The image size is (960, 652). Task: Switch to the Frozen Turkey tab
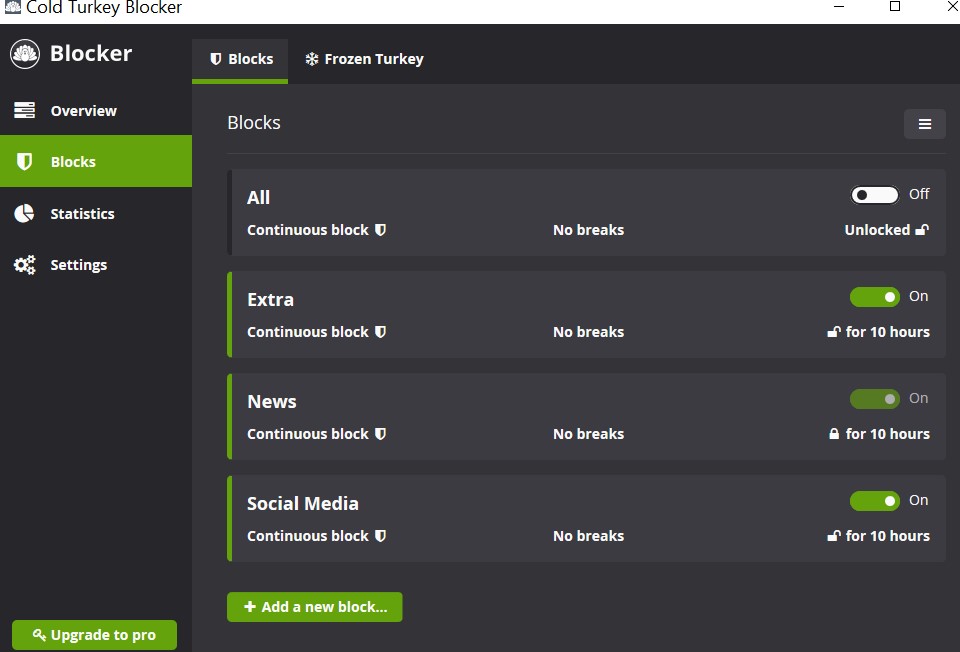[364, 59]
